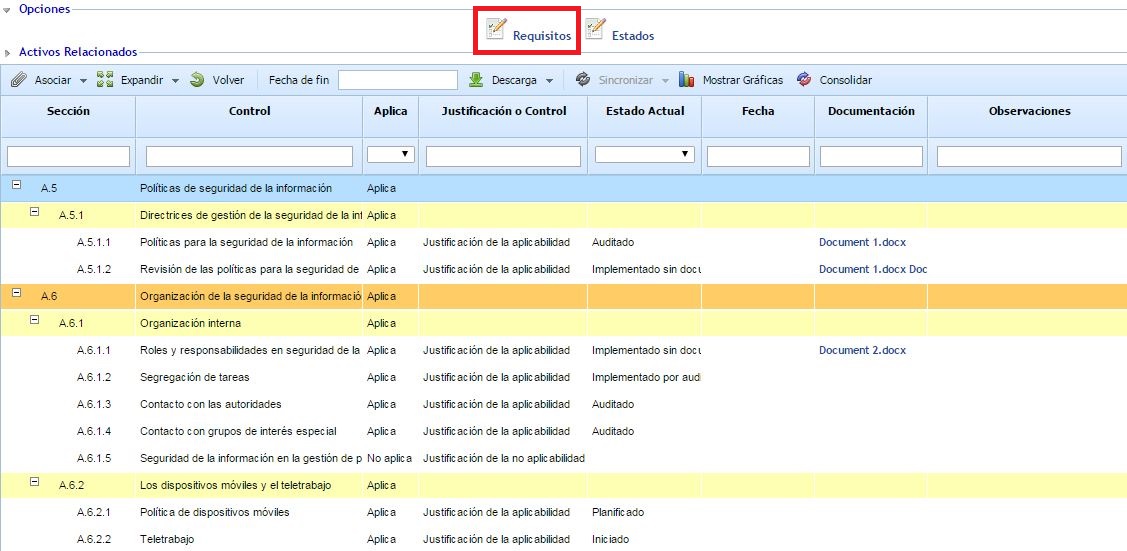Click the Control column filter field
This screenshot has height=551, width=1127.
249,156
